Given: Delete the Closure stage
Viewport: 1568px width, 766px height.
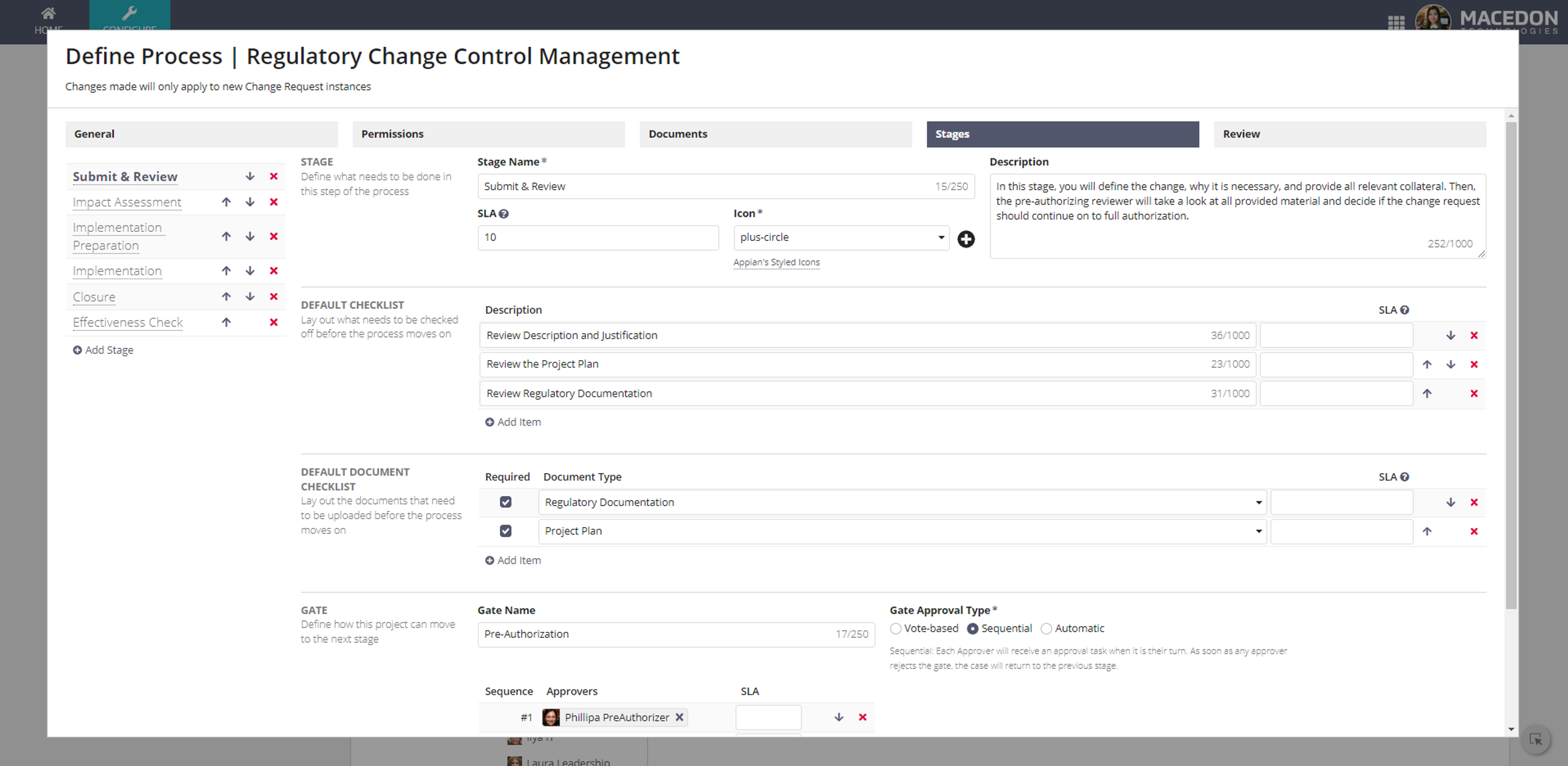Looking at the screenshot, I should tap(274, 297).
